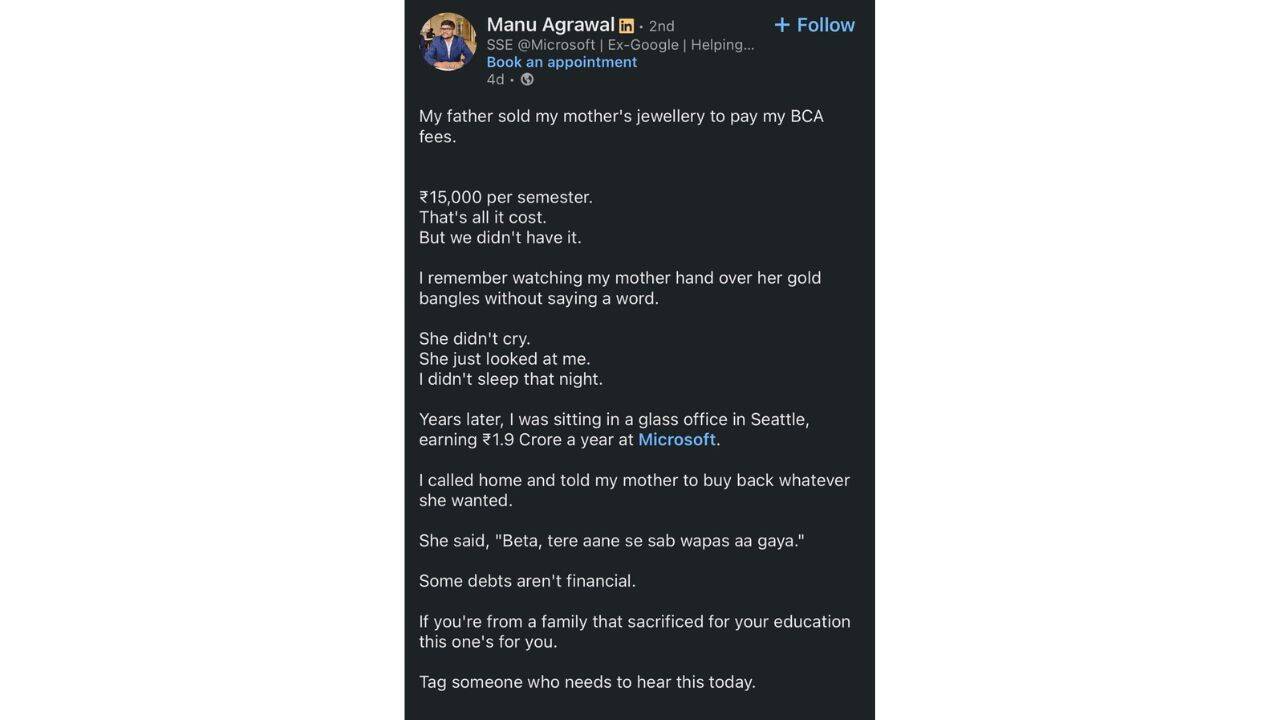Open the Microsoft company mention link

pyautogui.click(x=677, y=440)
